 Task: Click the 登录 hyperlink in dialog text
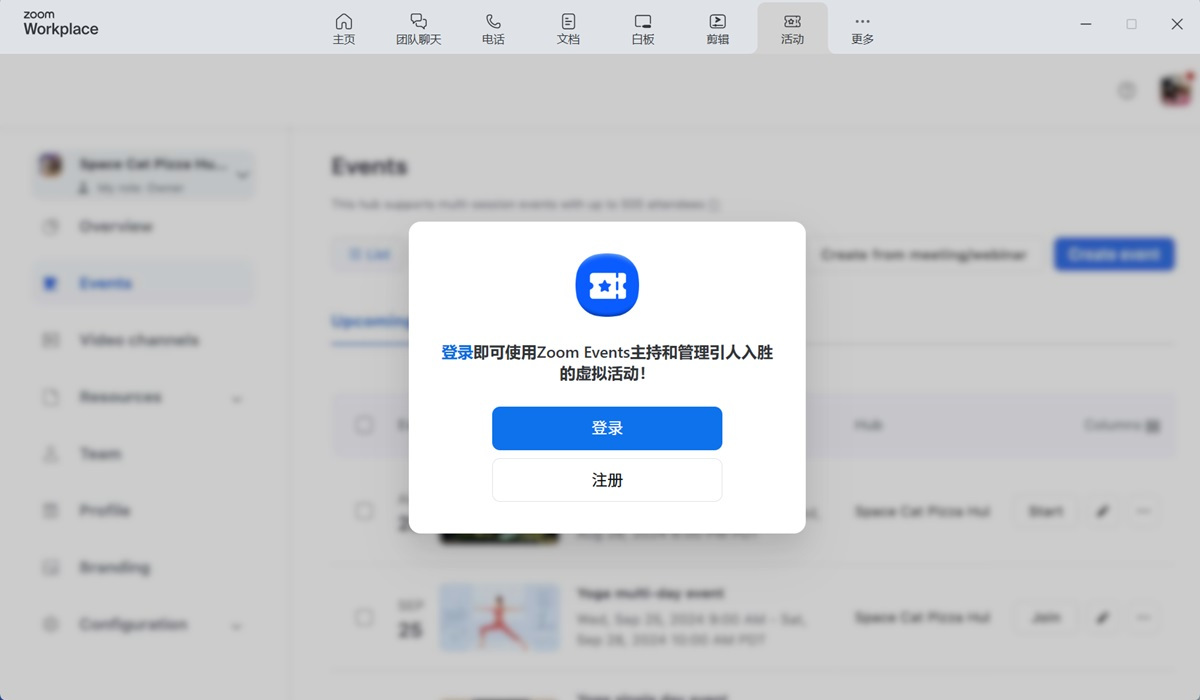(457, 353)
